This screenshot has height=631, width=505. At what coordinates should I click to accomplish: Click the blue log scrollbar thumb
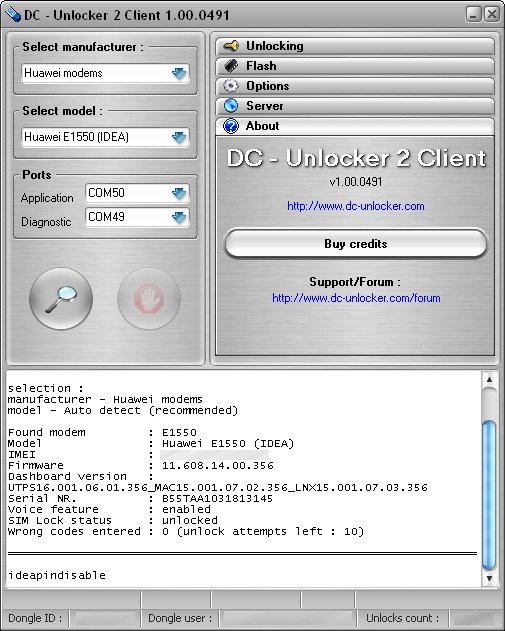click(489, 495)
